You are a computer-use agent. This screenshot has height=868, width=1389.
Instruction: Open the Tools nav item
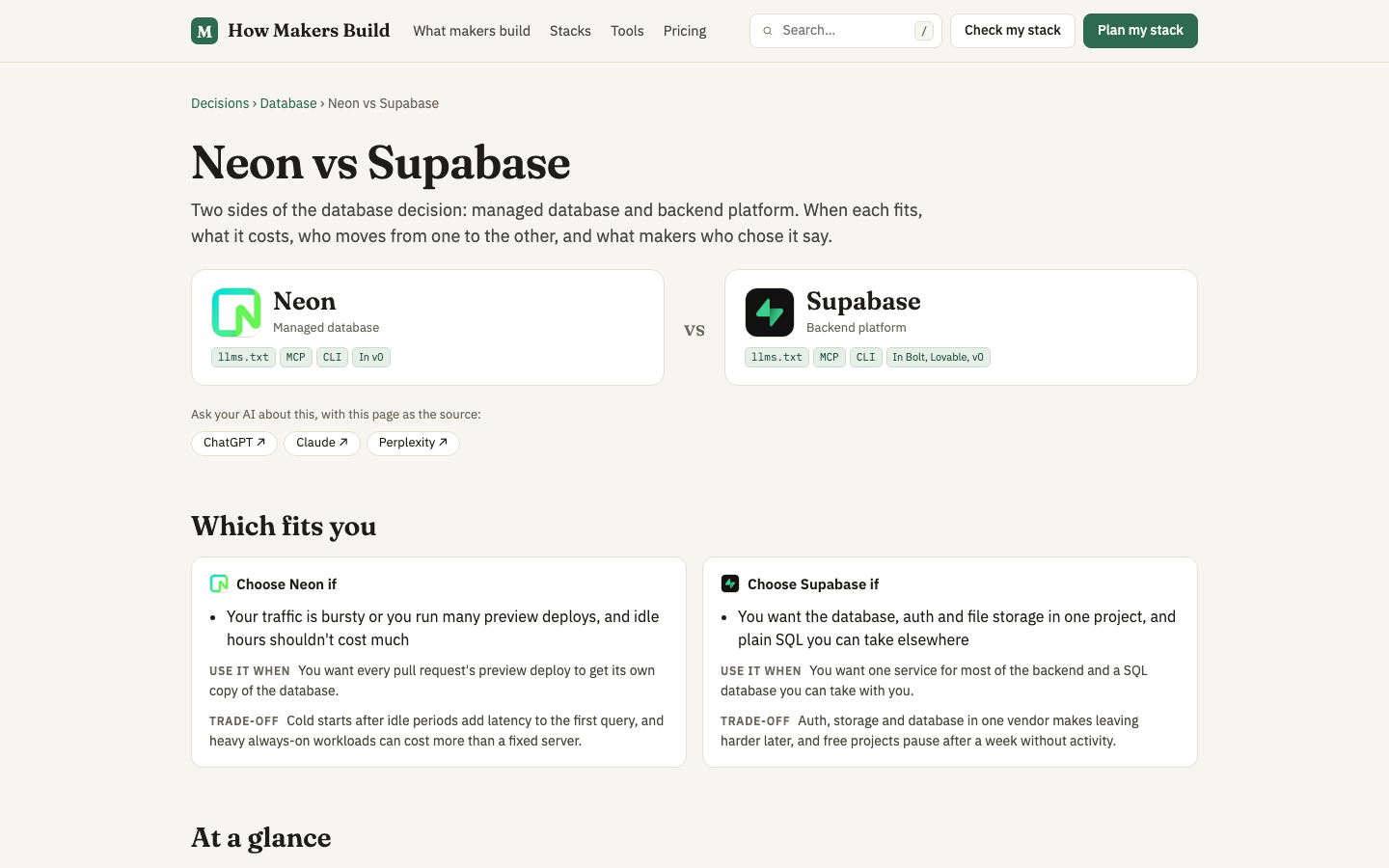pyautogui.click(x=627, y=31)
